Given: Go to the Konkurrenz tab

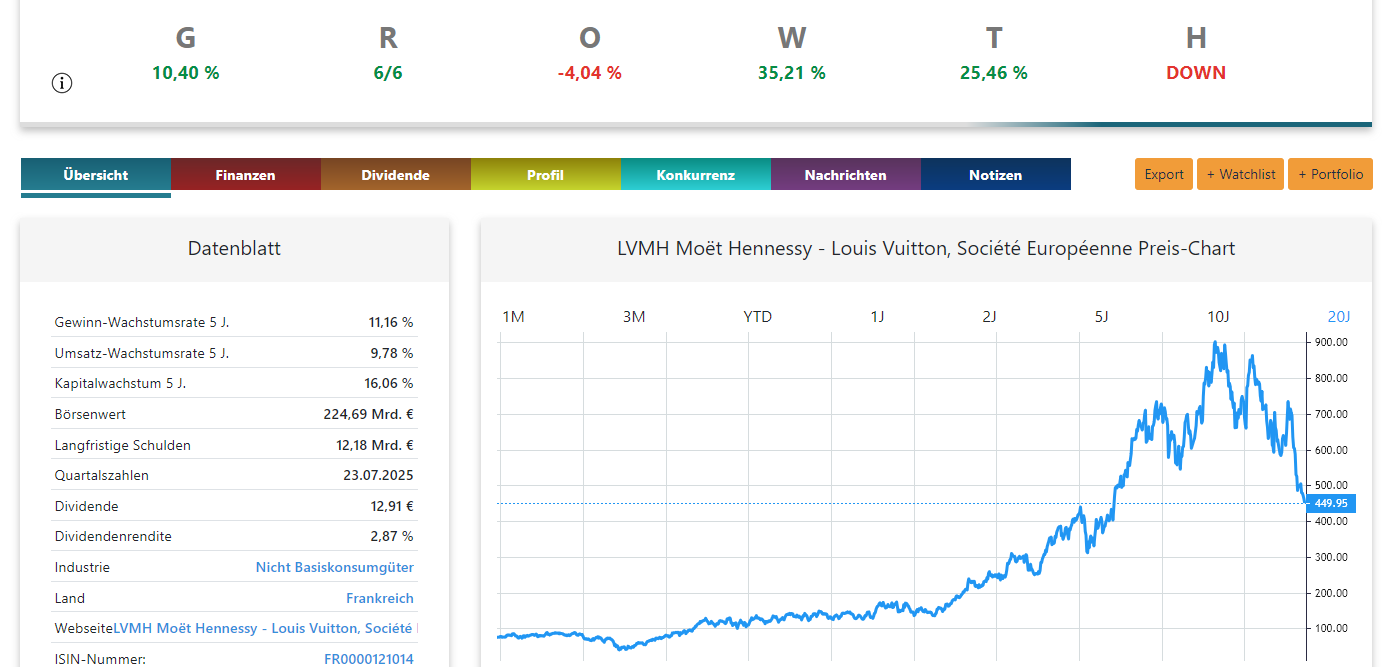Looking at the screenshot, I should click(x=696, y=175).
